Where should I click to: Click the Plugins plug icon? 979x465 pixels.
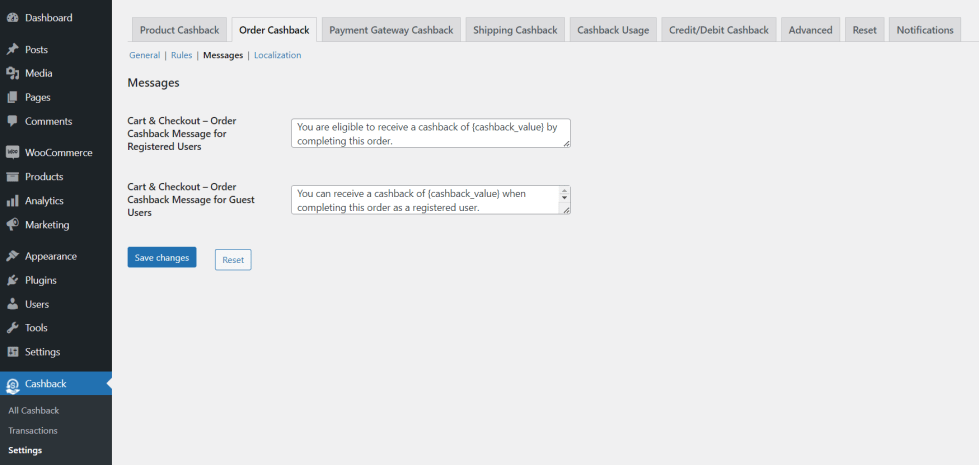[12, 281]
